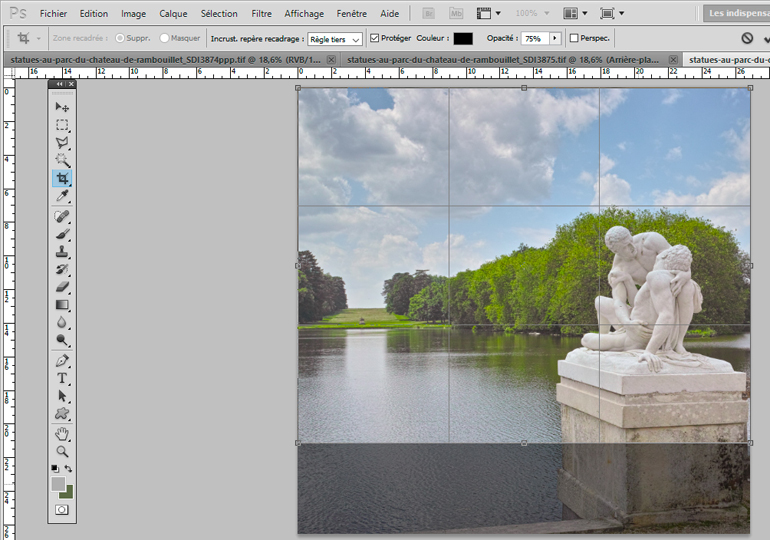This screenshot has width=770, height=540.
Task: Select the Magic Wand tool
Action: [62, 160]
